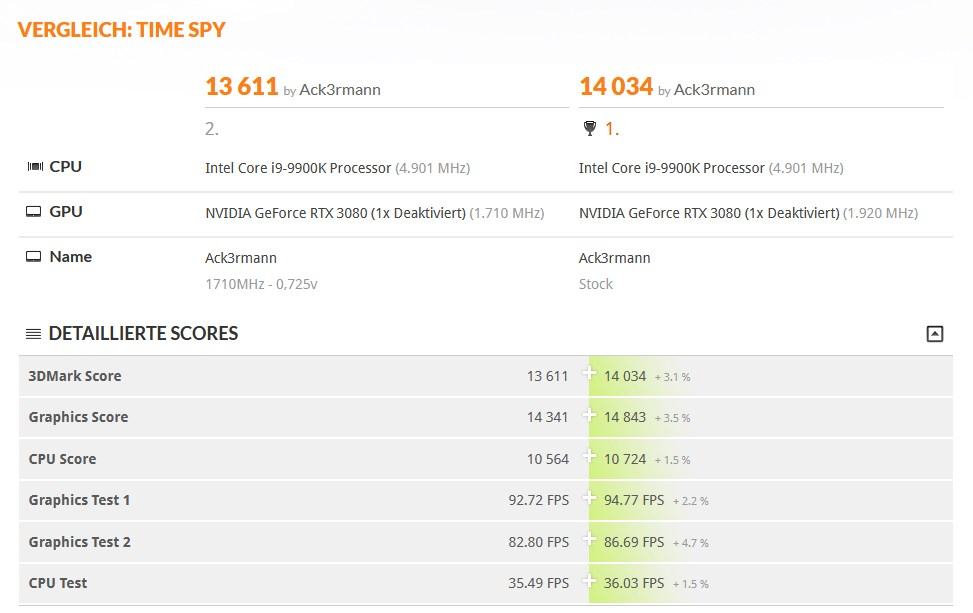Click RTX 3080 text with 1.710 MHz
The image size is (973, 613).
point(375,213)
